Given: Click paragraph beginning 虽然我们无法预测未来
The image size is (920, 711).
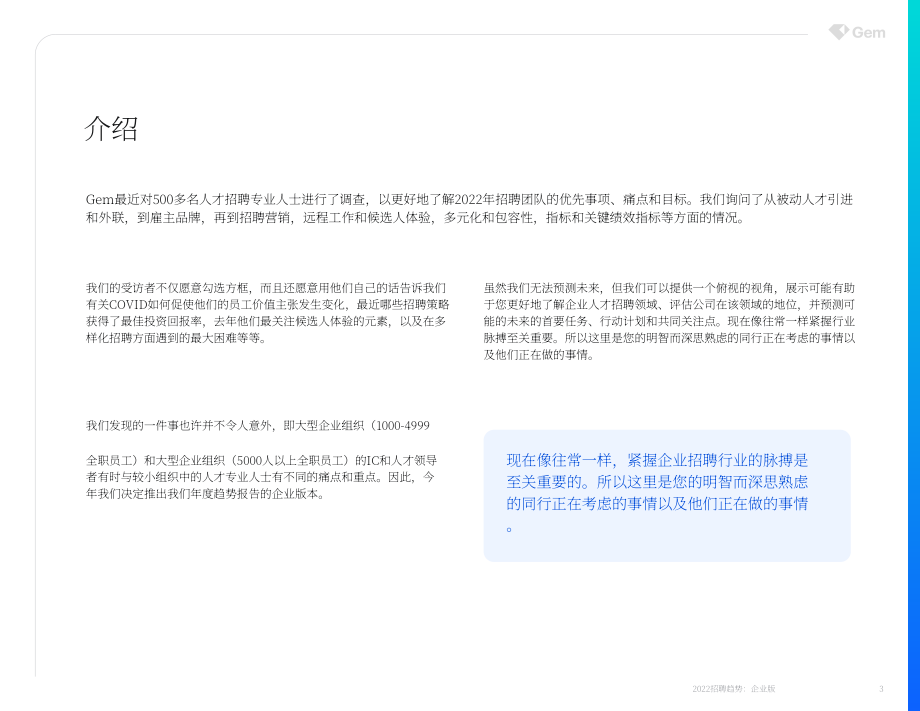Looking at the screenshot, I should (669, 321).
